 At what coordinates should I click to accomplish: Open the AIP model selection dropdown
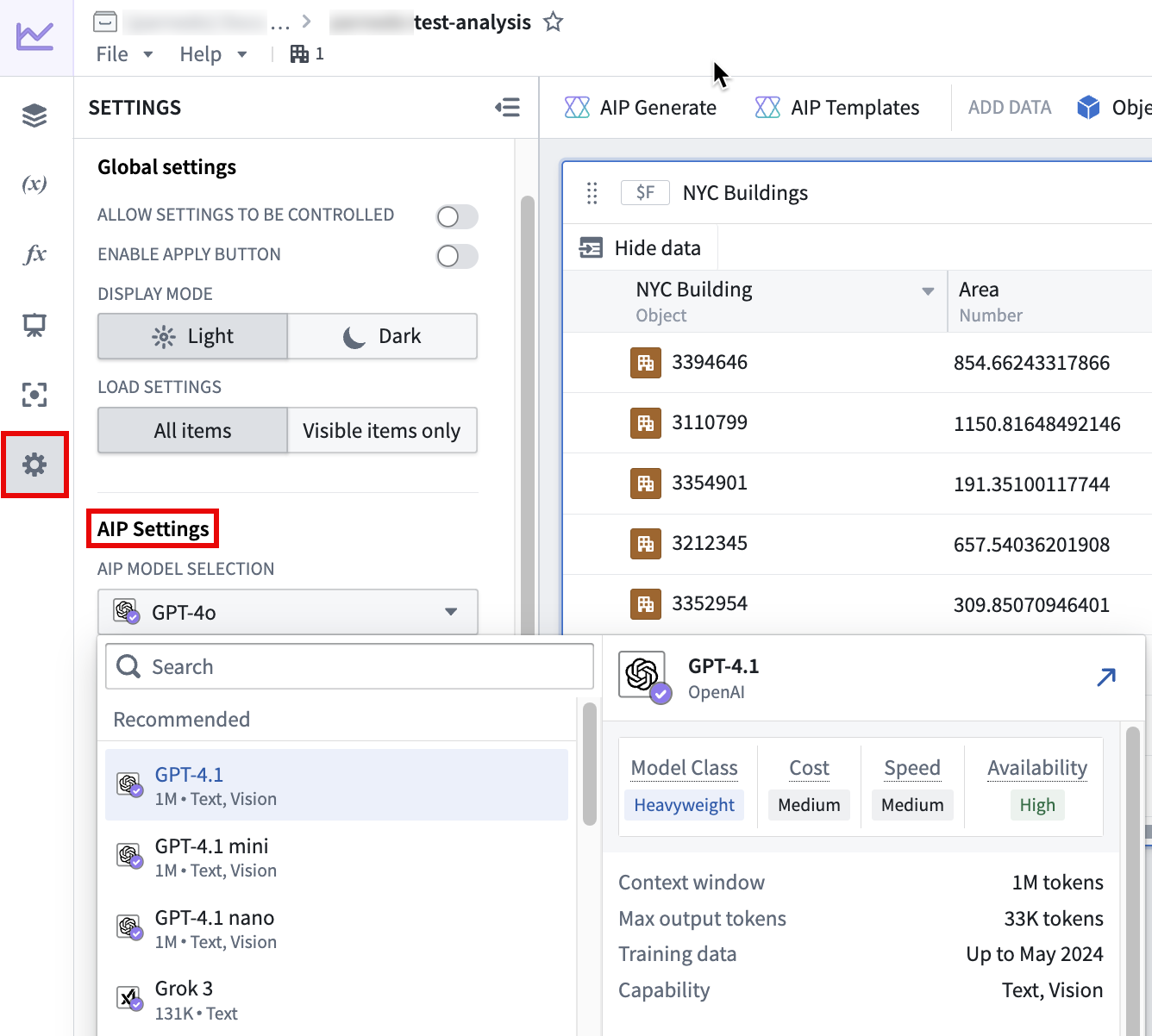(288, 612)
